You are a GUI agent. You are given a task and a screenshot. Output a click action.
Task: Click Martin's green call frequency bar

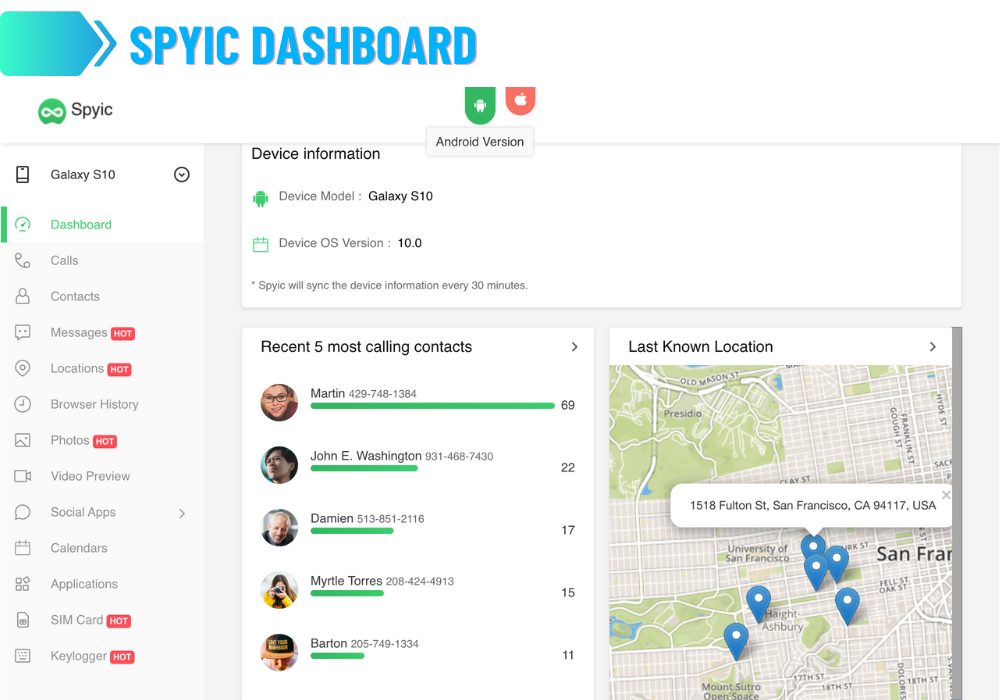(430, 406)
